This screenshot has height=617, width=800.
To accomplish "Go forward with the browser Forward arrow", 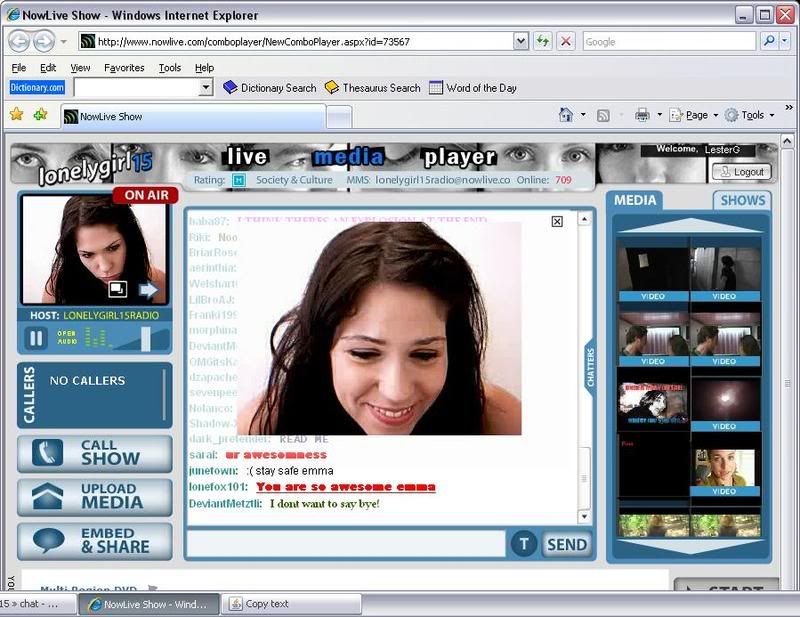I will [44, 41].
